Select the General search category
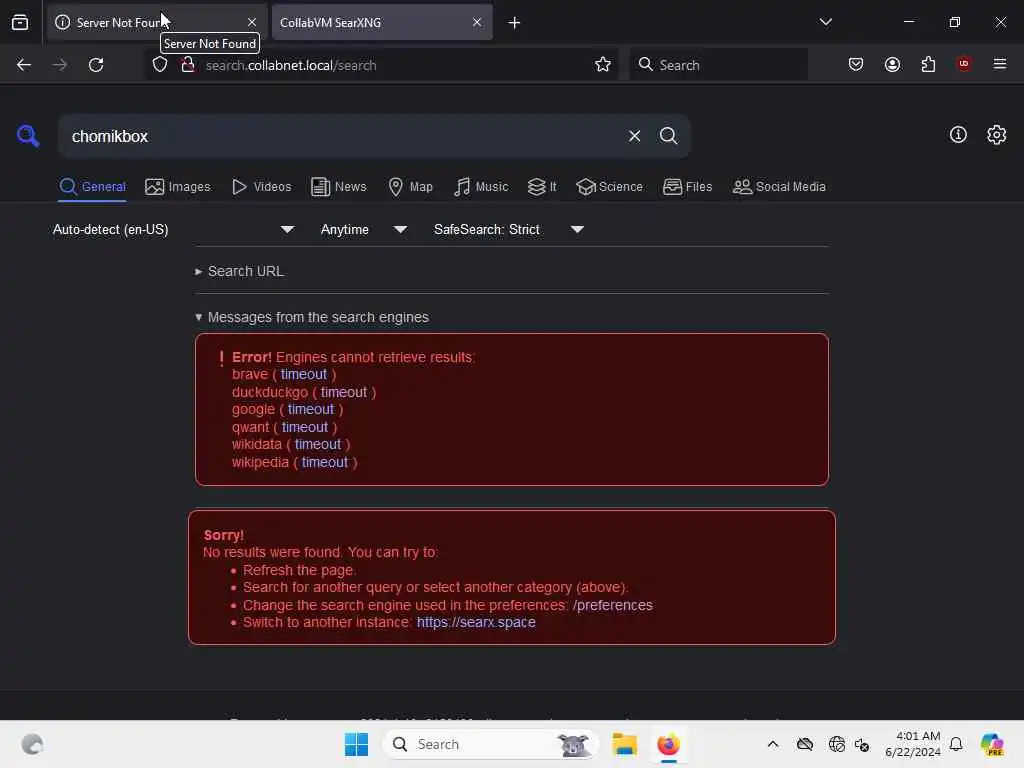1024x768 pixels. coord(93,187)
